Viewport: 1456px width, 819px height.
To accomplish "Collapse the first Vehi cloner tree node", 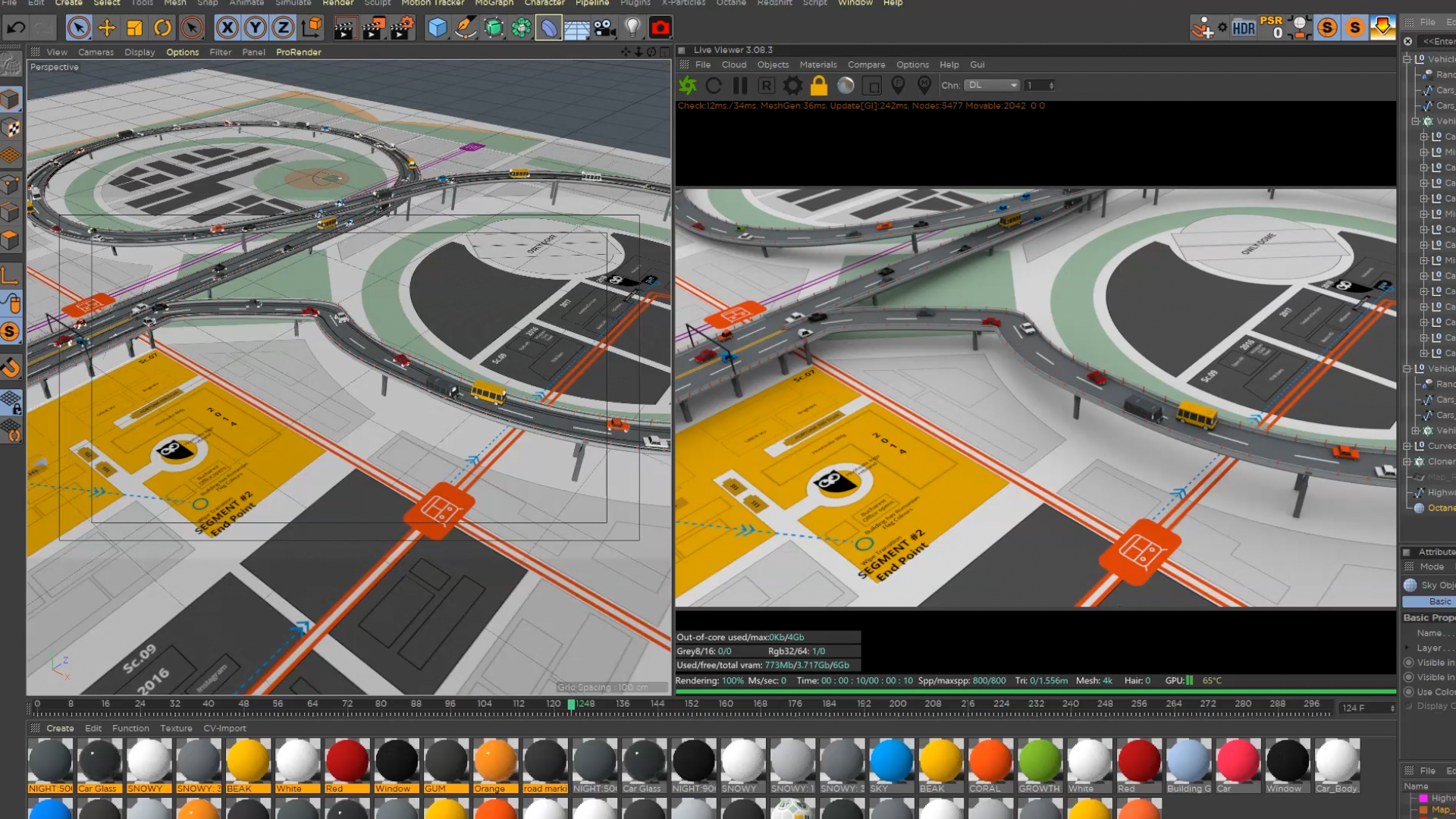I will pyautogui.click(x=1415, y=121).
